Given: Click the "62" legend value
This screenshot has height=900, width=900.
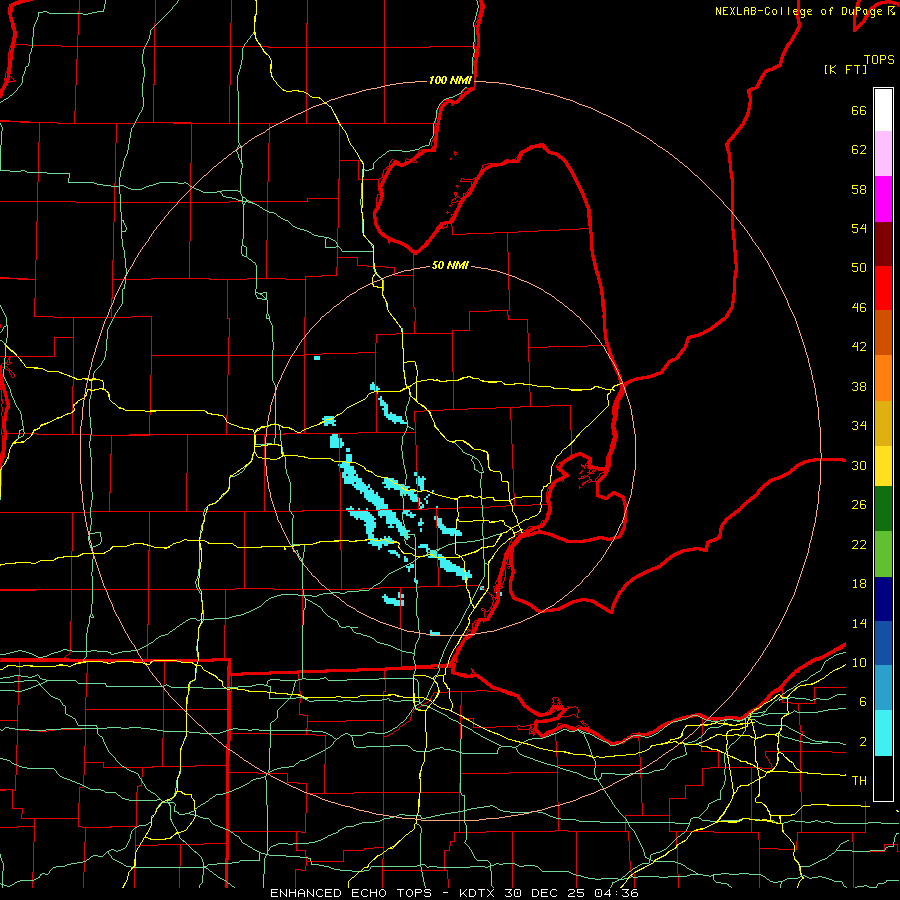Looking at the screenshot, I should coord(859,150).
